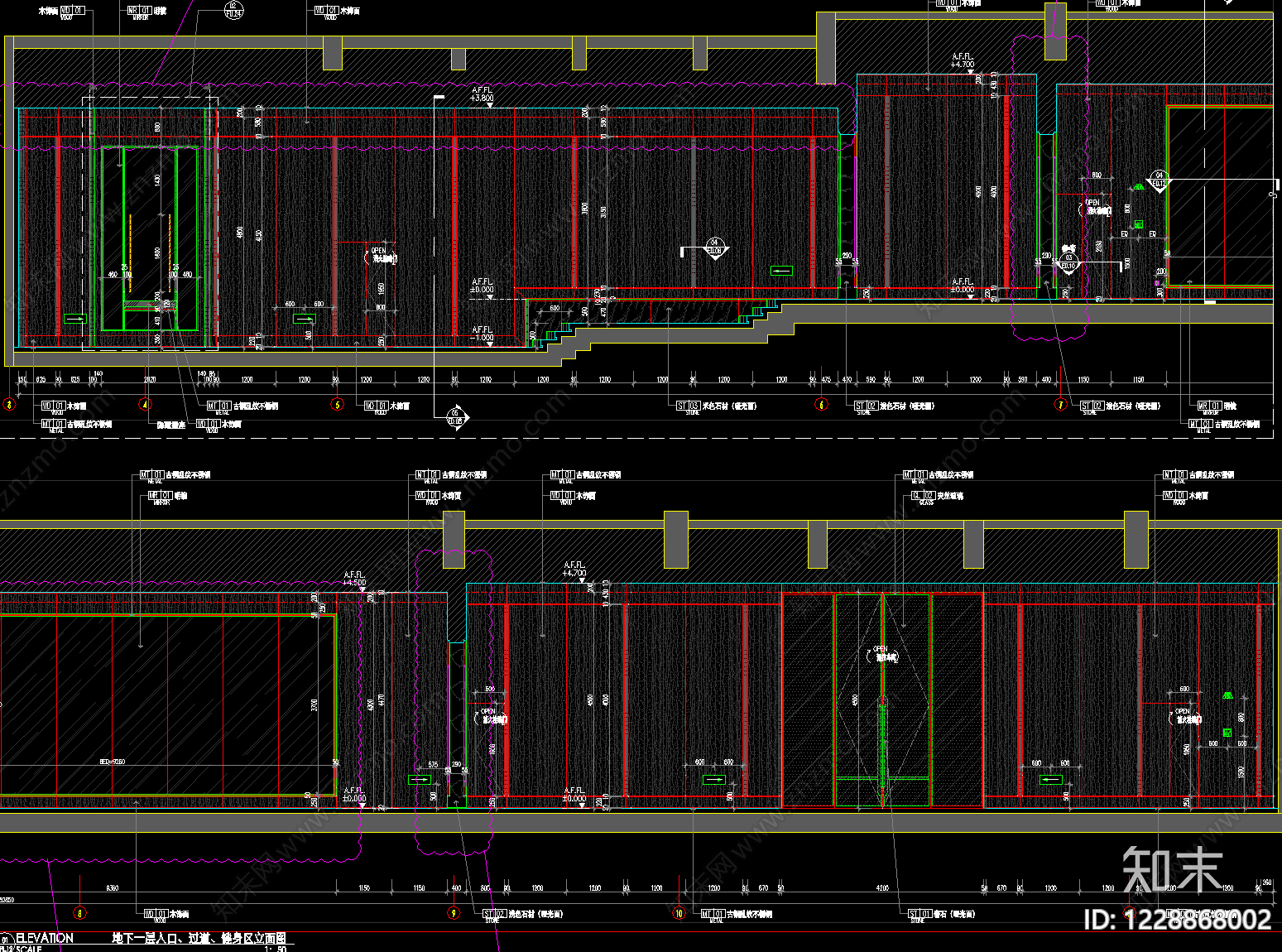Select grid axis bubble number 4

(146, 405)
